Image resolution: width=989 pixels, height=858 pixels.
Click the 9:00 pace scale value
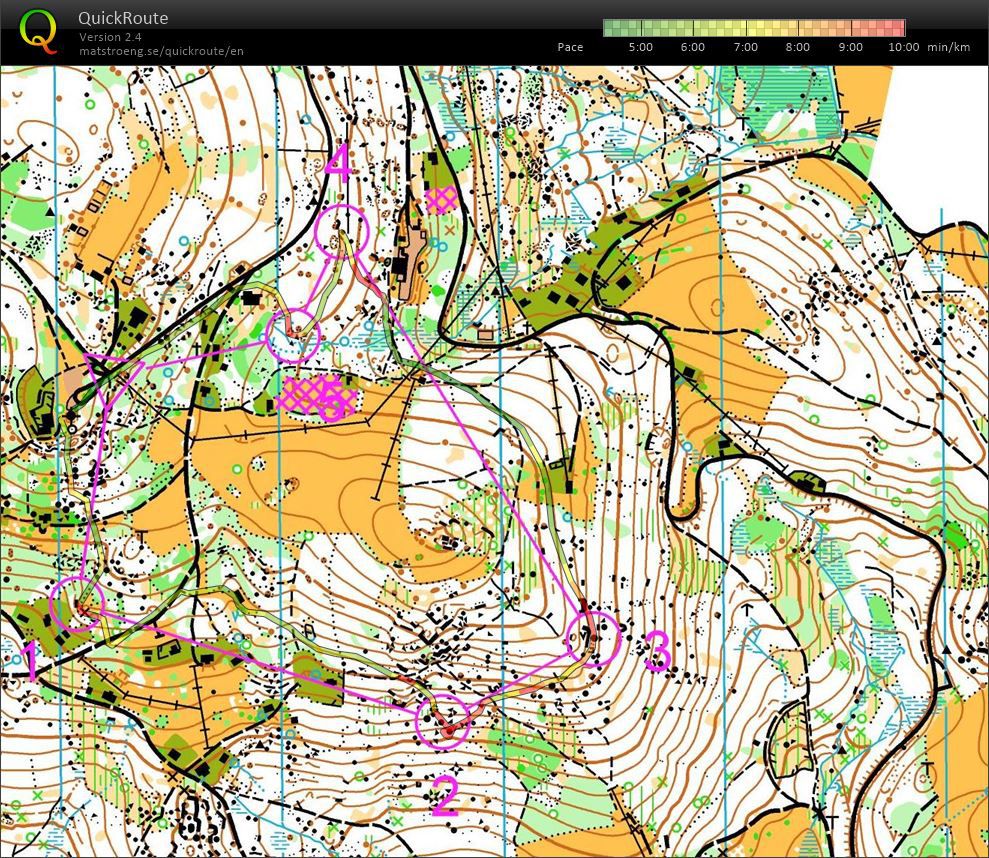851,47
